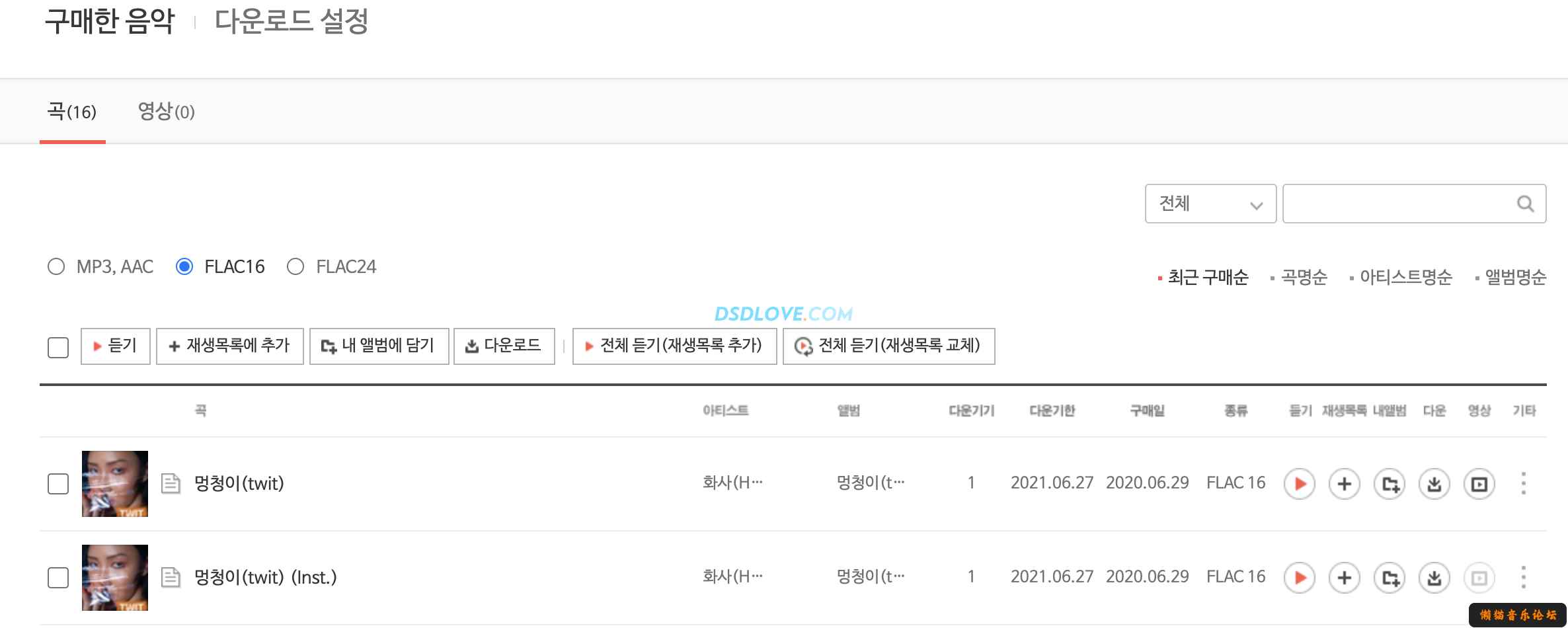Switch to the 영상(0) tab

[x=166, y=111]
